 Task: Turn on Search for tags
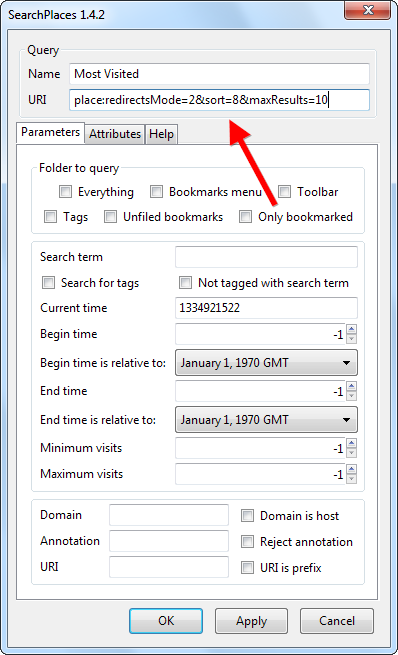[48, 283]
